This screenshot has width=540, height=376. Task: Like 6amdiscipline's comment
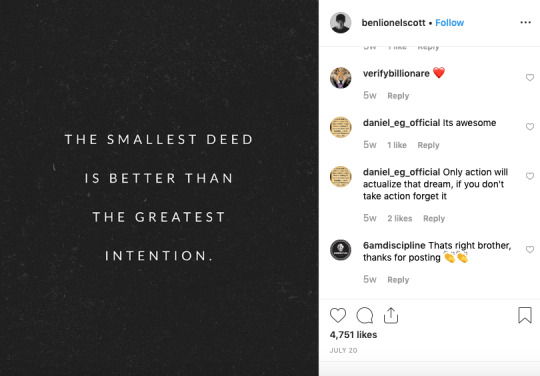coord(530,249)
